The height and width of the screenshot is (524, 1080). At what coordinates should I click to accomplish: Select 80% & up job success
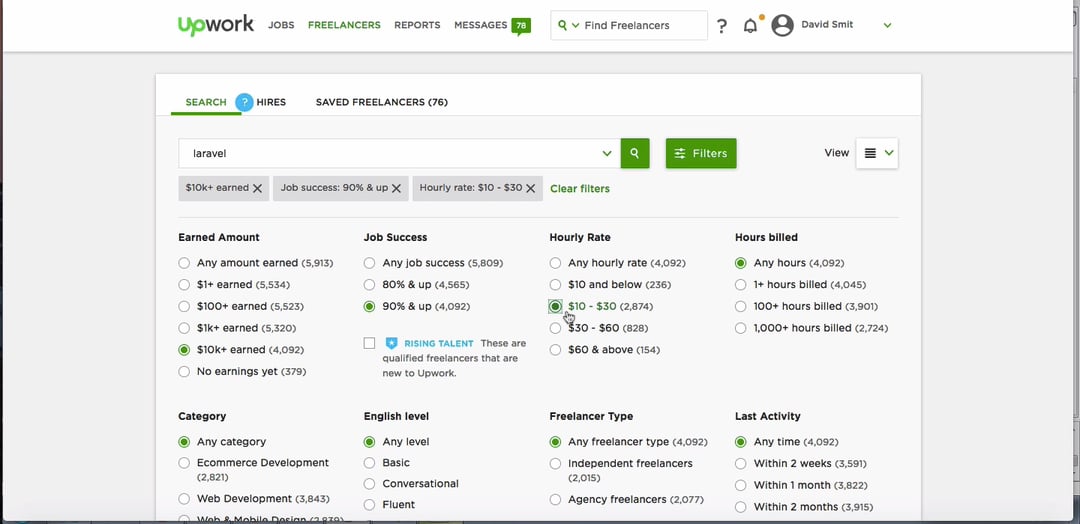369,284
